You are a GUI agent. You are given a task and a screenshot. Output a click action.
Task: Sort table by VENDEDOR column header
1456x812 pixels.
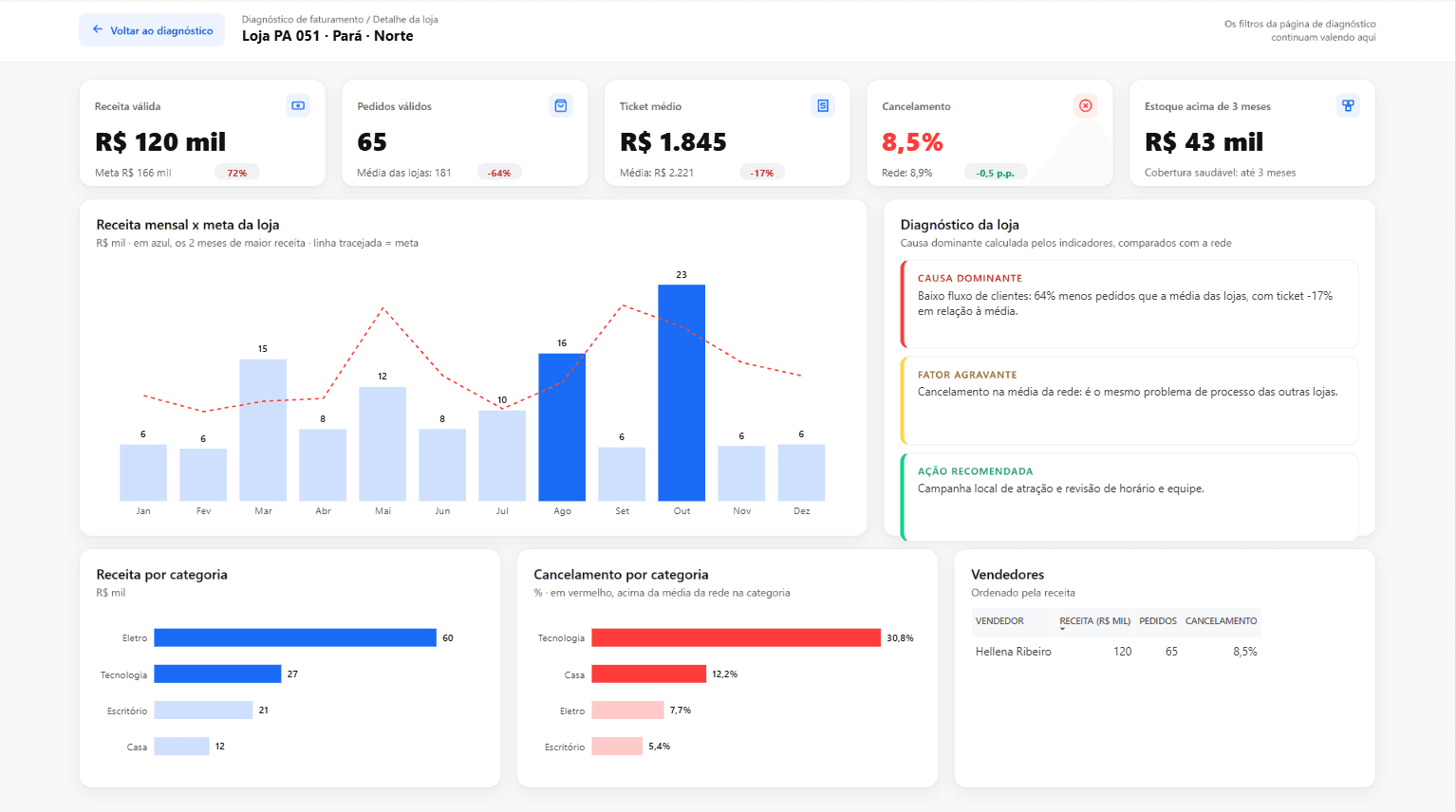[999, 621]
